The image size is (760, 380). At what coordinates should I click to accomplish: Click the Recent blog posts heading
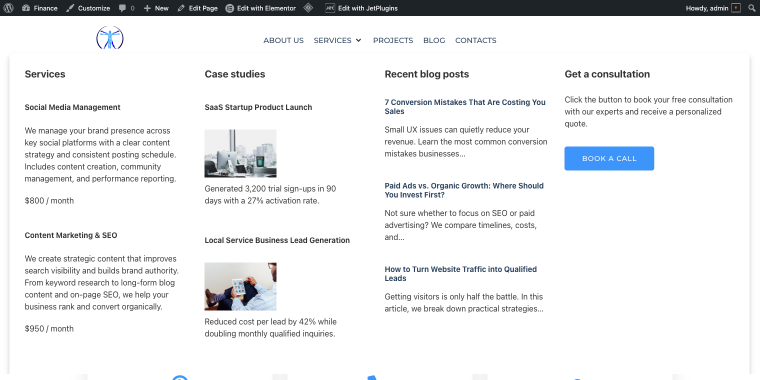tap(427, 74)
